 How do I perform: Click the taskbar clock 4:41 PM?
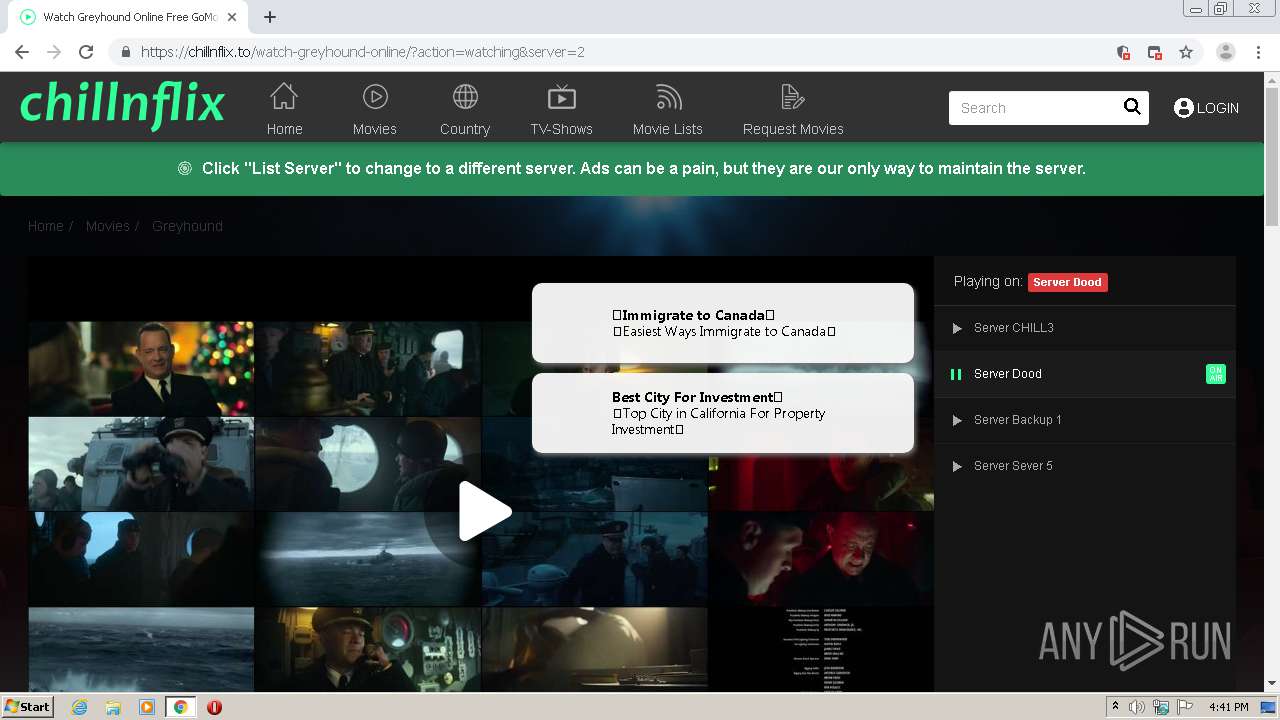point(1228,707)
